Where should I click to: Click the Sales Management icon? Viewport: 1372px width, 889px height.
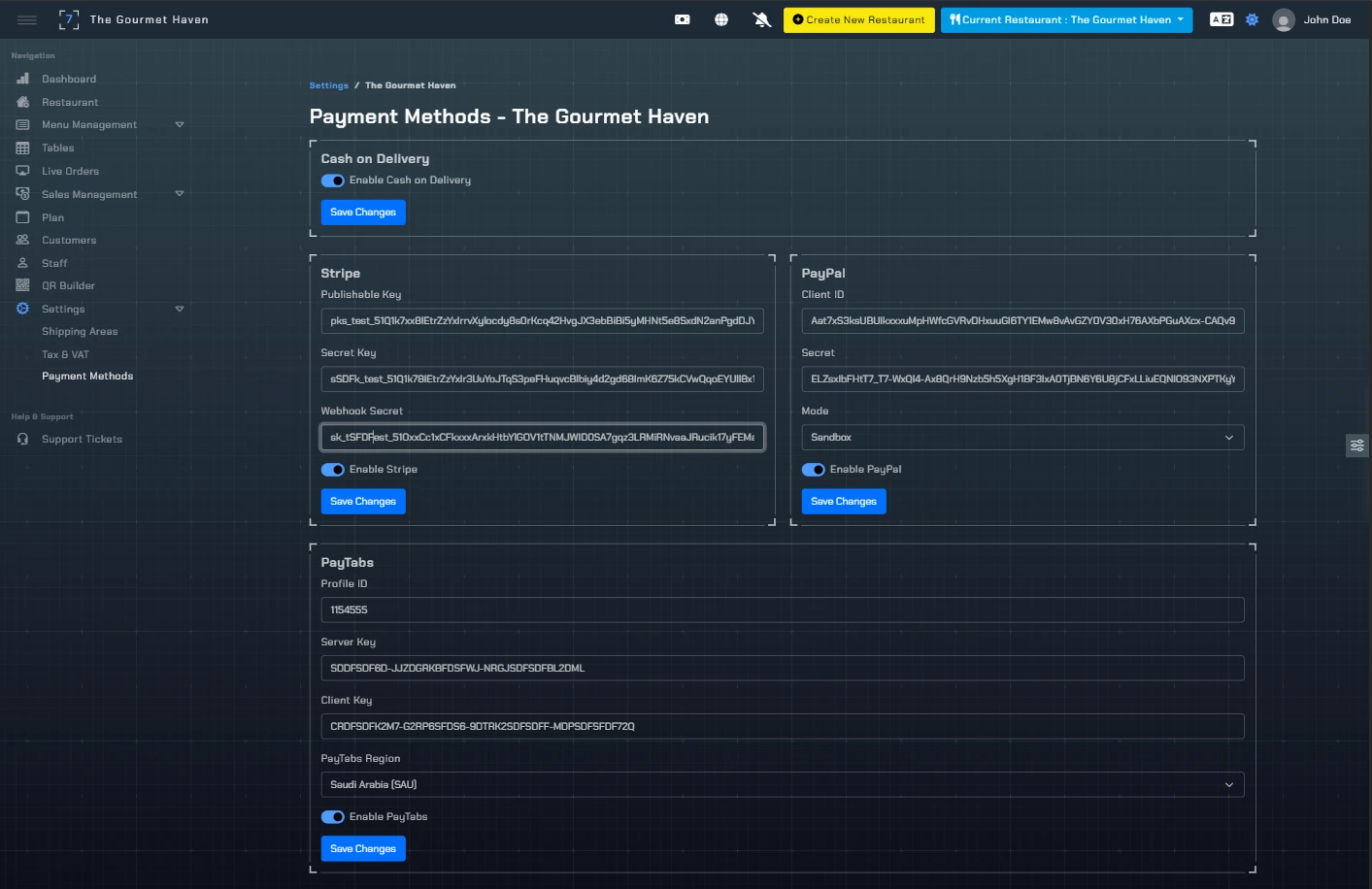[22, 194]
